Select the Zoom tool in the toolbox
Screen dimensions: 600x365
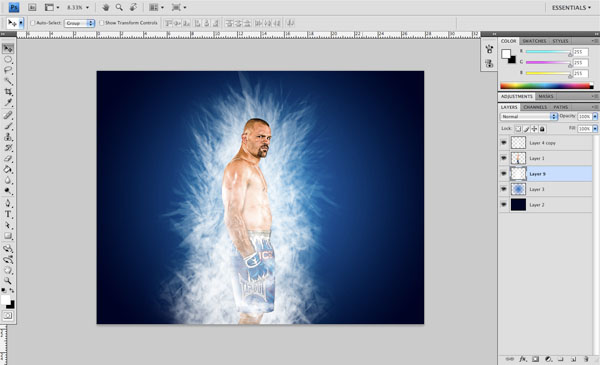pyautogui.click(x=8, y=281)
